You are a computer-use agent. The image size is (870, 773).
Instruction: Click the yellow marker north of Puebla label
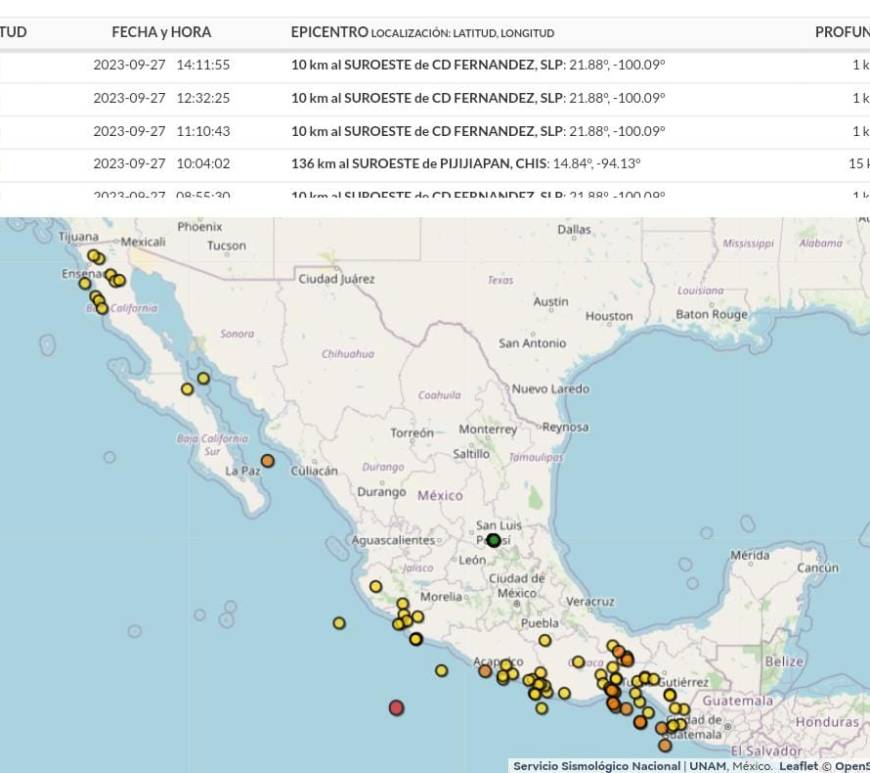[x=545, y=640]
